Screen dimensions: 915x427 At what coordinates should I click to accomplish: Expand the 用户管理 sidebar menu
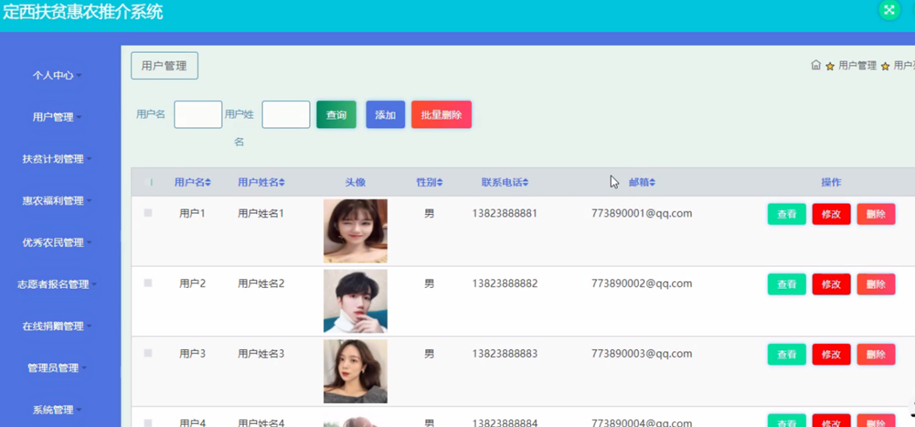click(x=57, y=117)
